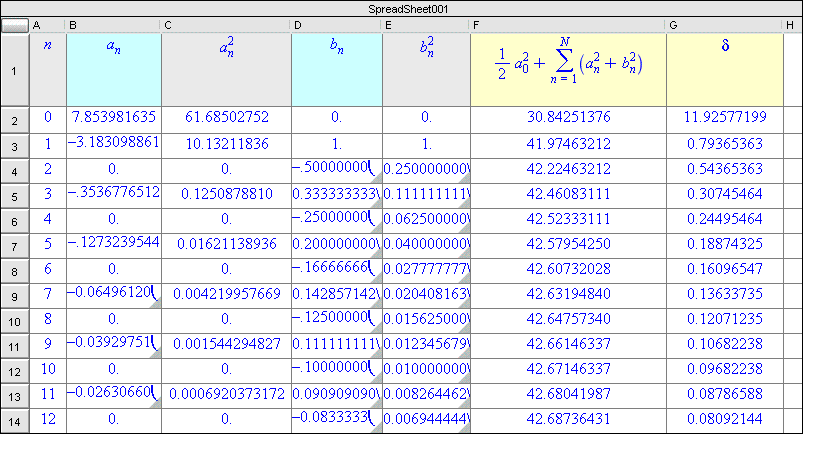Image resolution: width=823 pixels, height=454 pixels.
Task: Click column H header
Action: pos(792,25)
